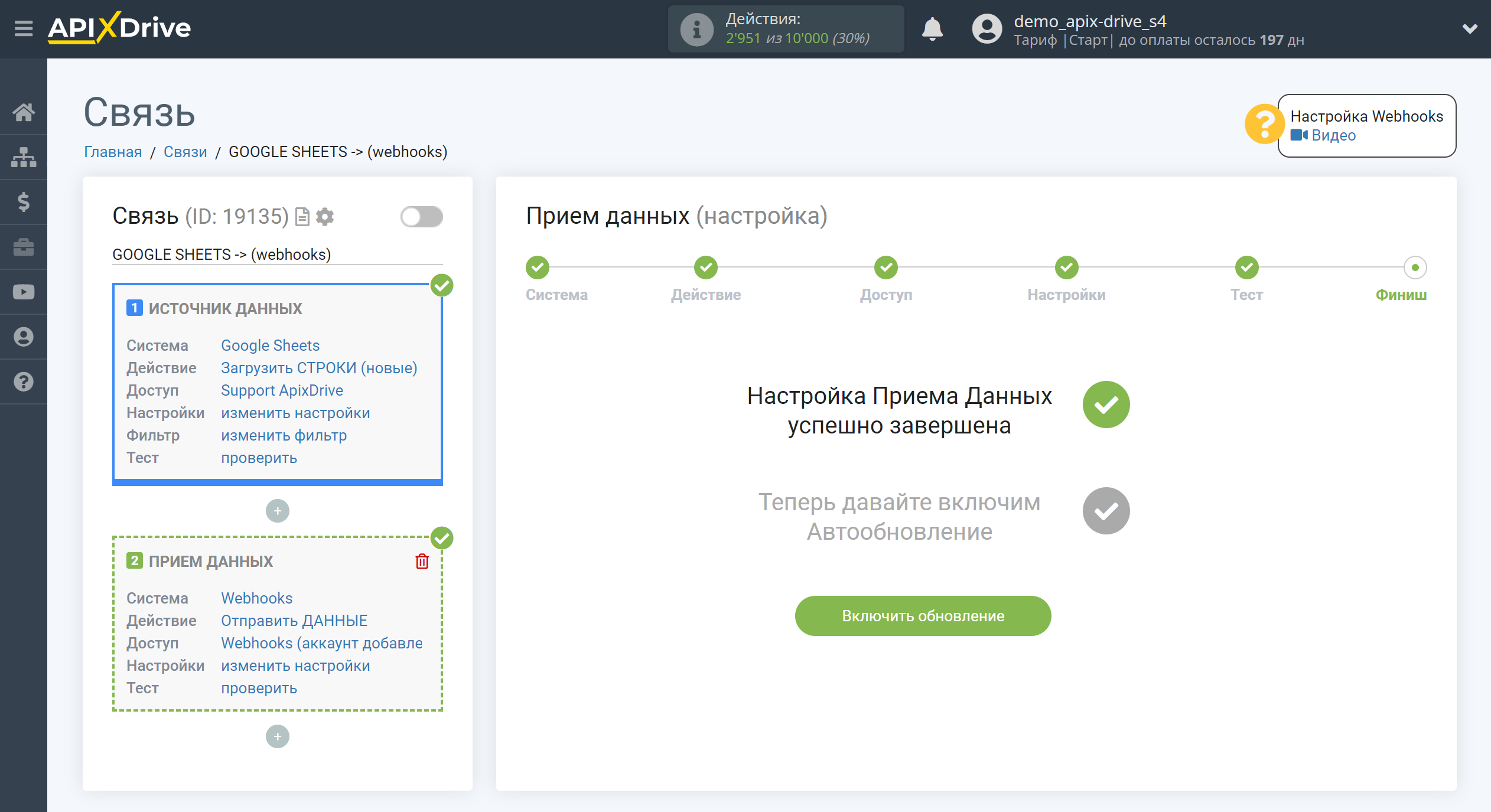Open Отправить ДАННЫЕ action link
This screenshot has width=1491, height=812.
click(x=294, y=621)
